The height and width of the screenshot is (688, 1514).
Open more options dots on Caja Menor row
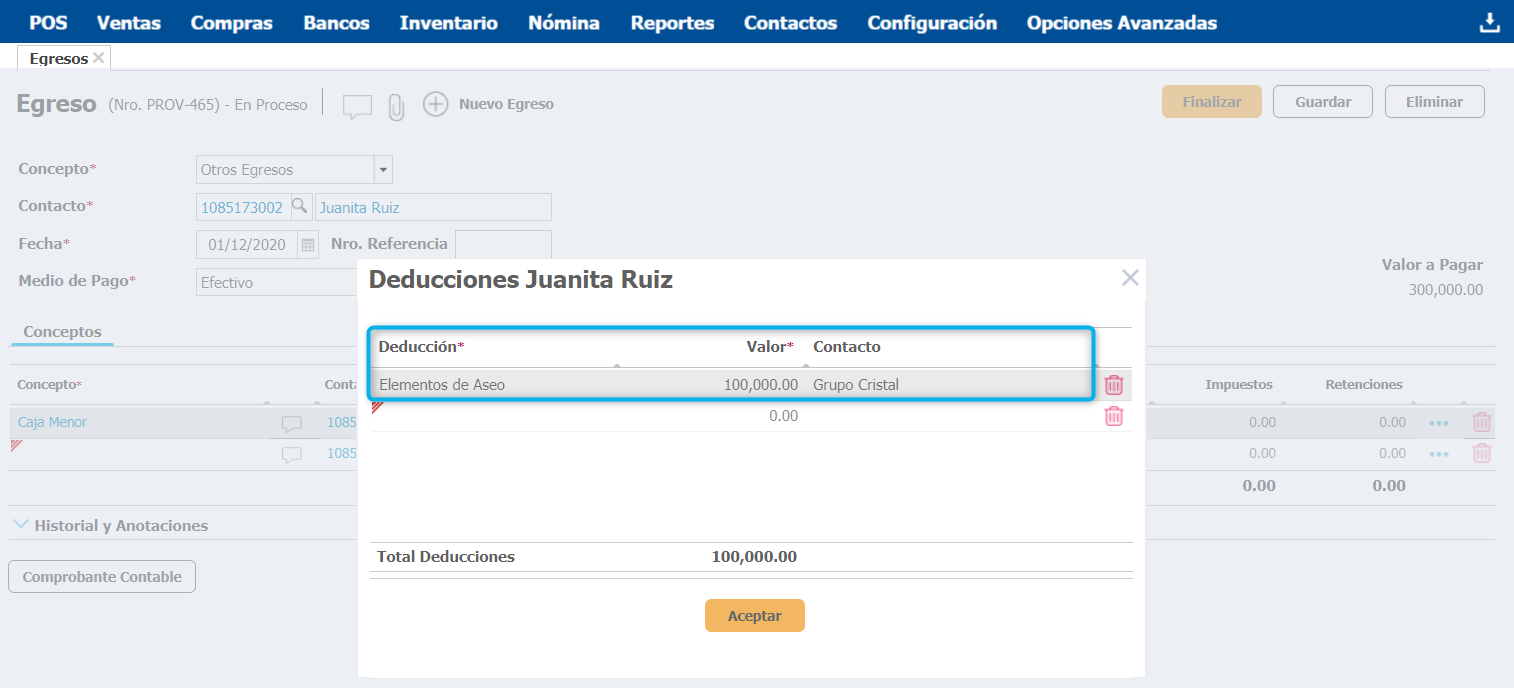pos(1438,423)
